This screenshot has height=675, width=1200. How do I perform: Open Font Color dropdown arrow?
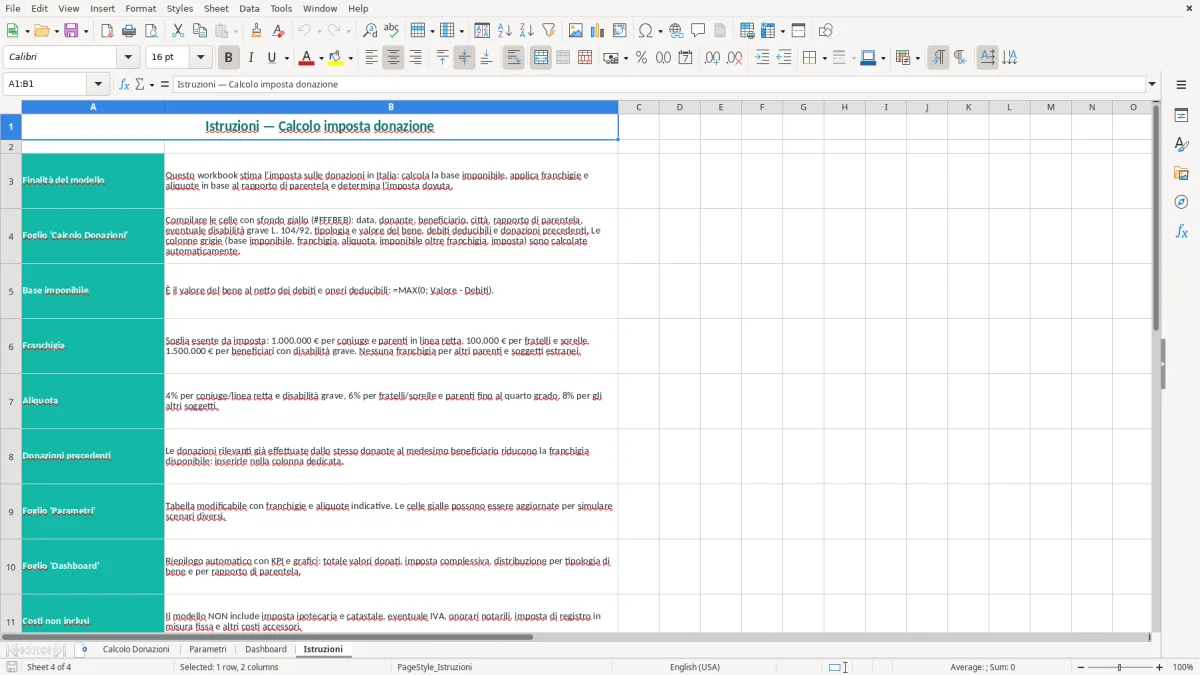coord(321,58)
